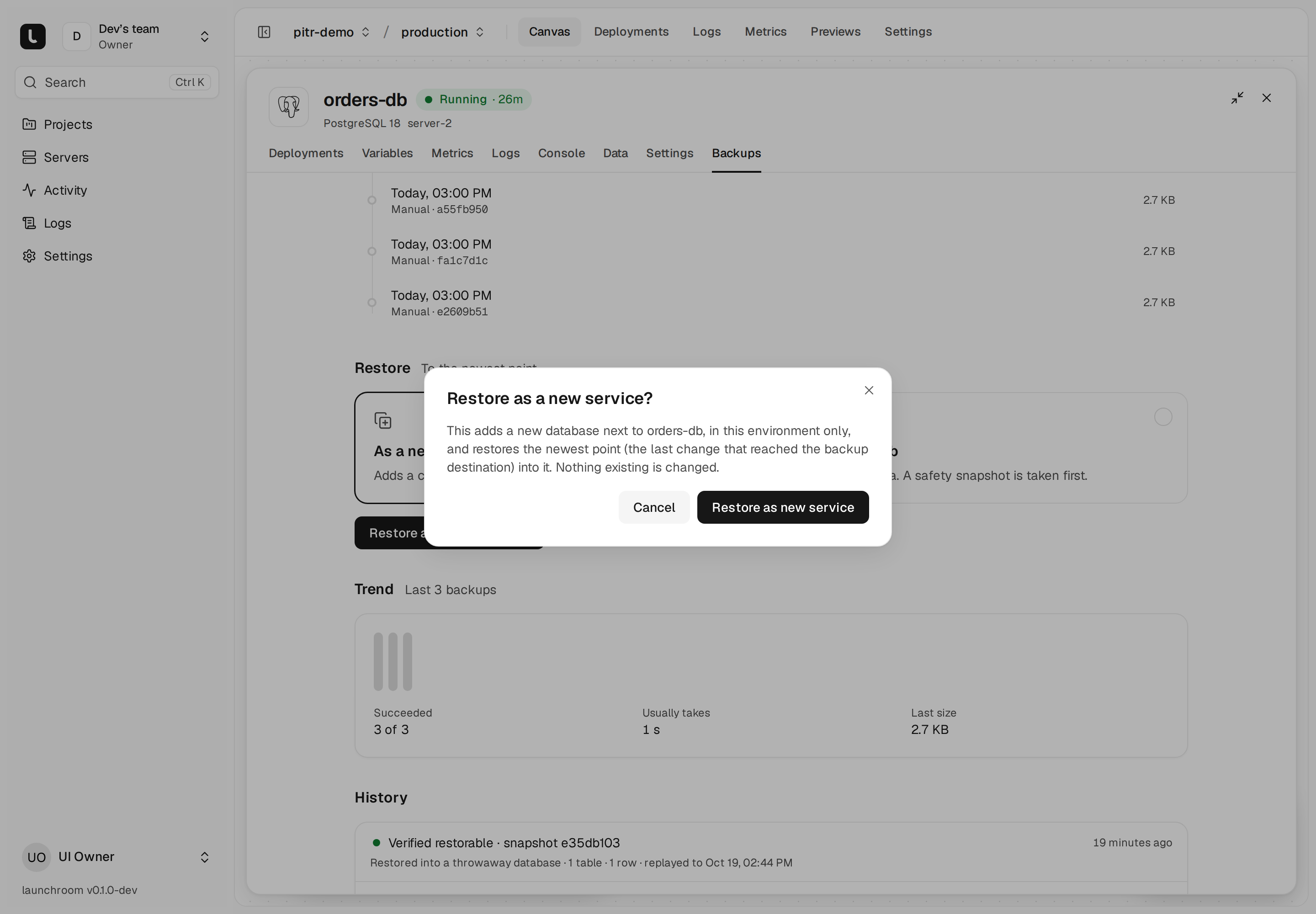Click the first bar in Trend chart
The image size is (1316, 914).
(378, 662)
